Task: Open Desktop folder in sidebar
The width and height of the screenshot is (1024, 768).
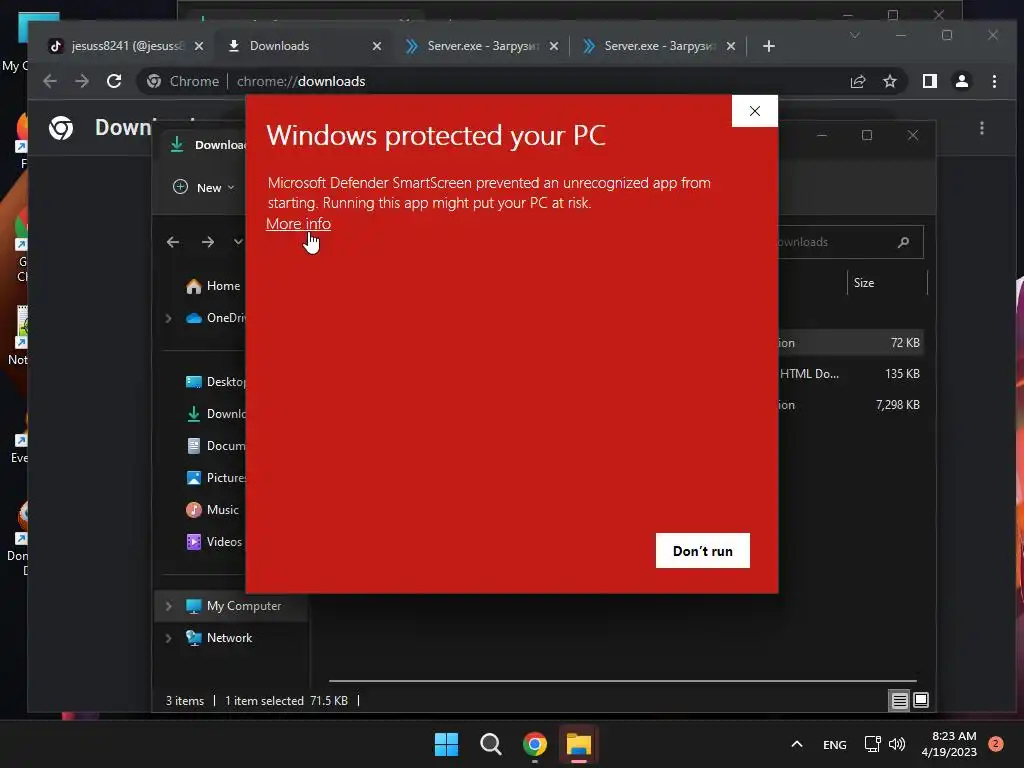Action: pyautogui.click(x=216, y=381)
